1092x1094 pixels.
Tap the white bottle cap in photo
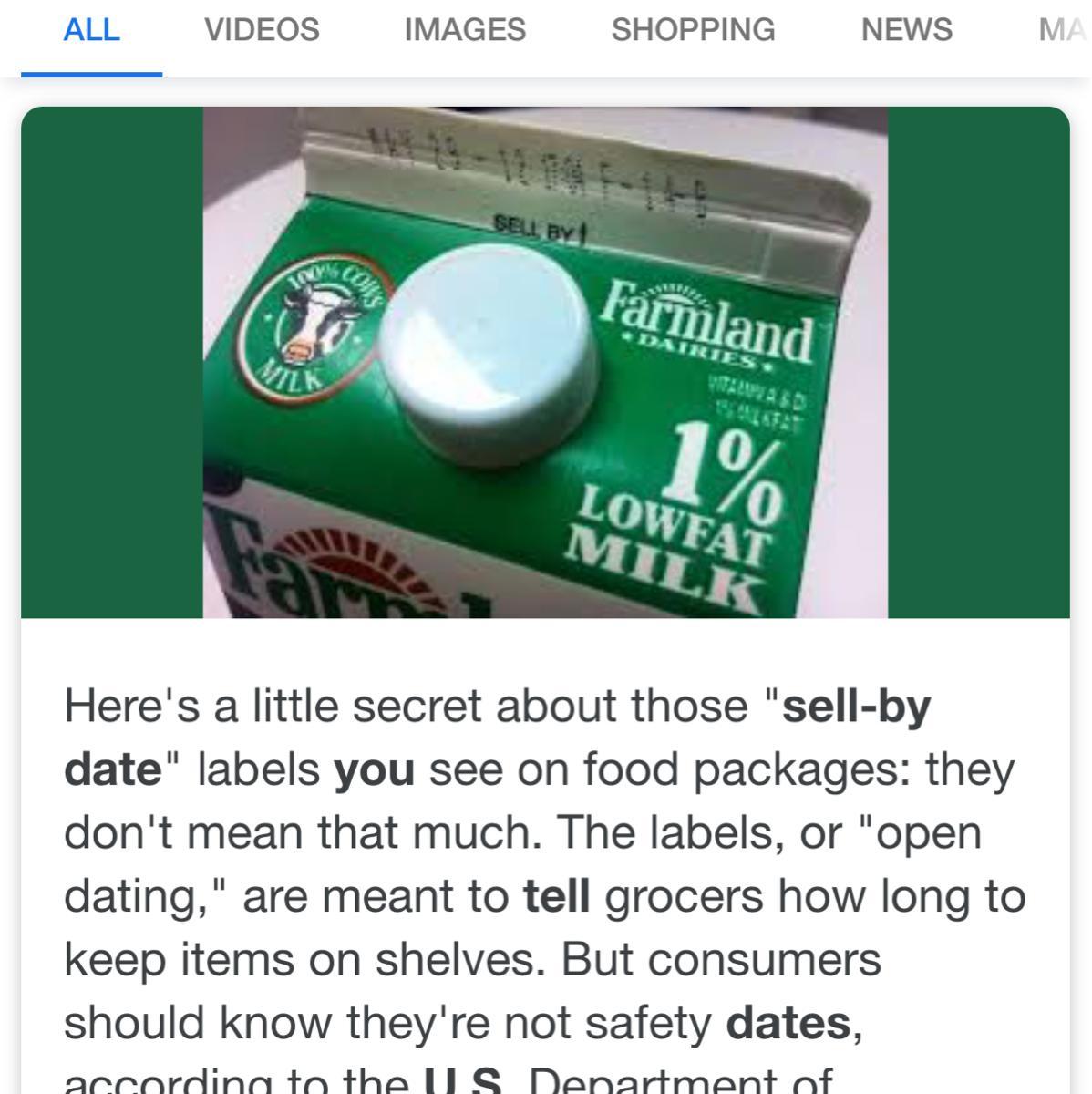[489, 345]
